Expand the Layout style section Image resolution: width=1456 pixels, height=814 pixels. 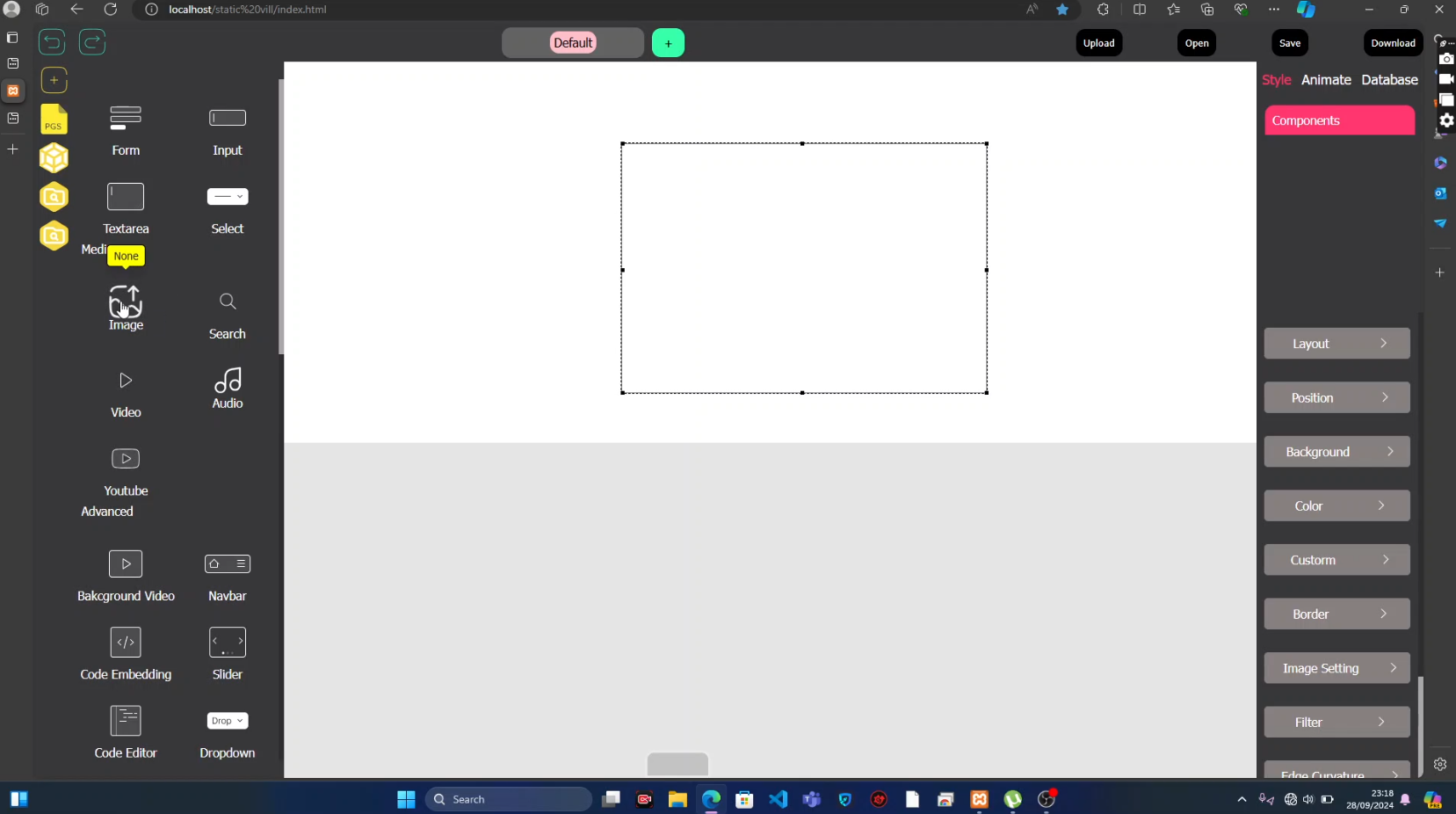click(x=1336, y=344)
